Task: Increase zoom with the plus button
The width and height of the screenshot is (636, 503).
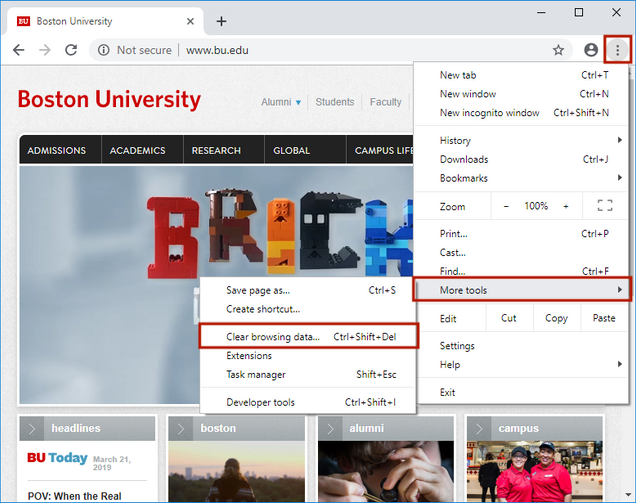Action: click(566, 206)
